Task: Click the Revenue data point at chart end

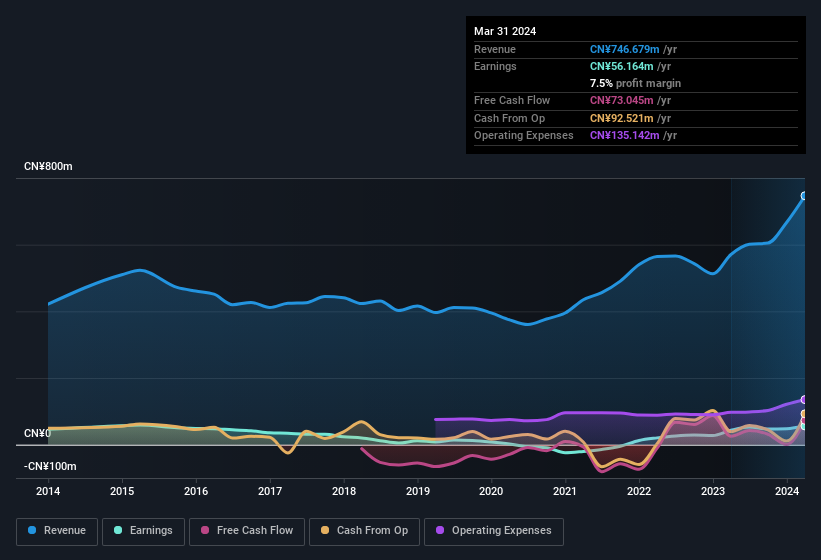Action: pos(804,196)
